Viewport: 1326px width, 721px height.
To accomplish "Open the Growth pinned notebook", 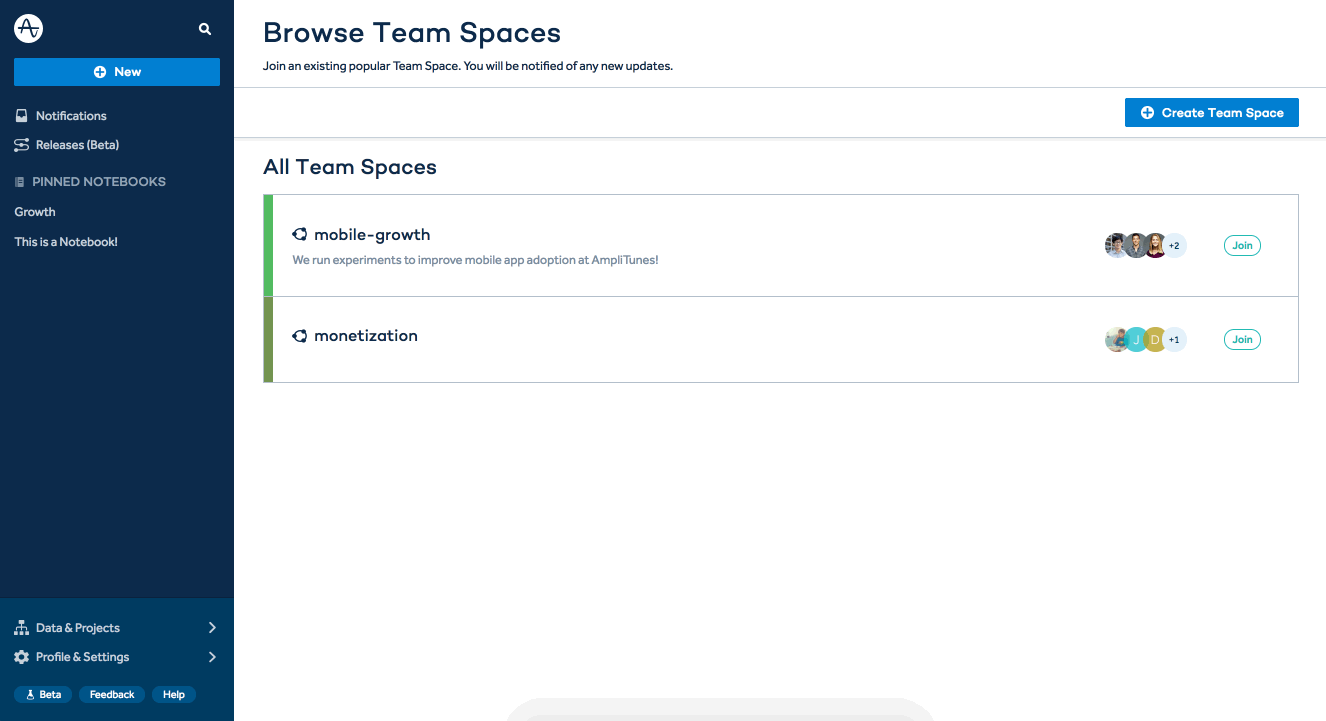I will pos(35,212).
